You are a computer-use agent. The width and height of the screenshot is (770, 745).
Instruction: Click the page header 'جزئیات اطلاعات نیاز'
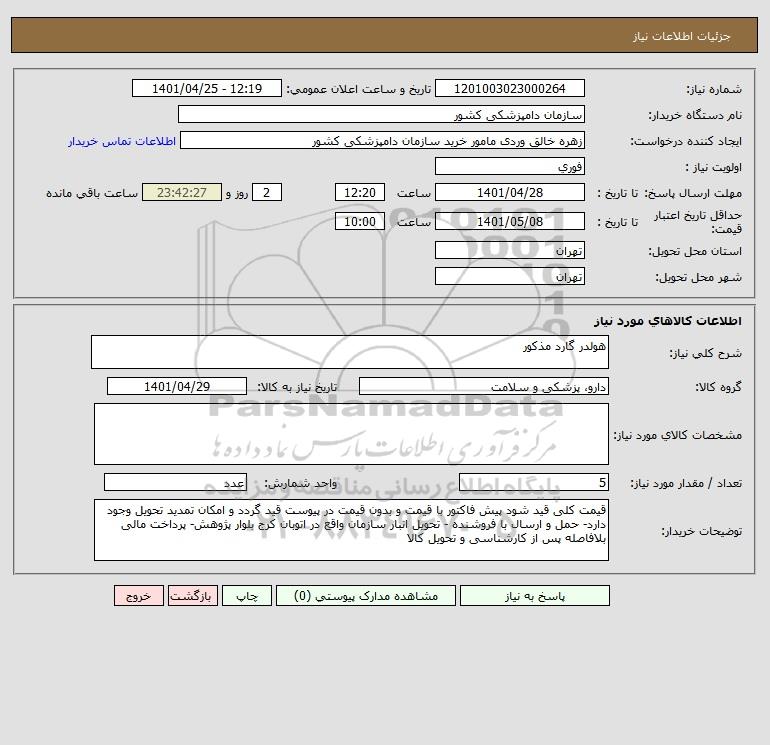(682, 36)
